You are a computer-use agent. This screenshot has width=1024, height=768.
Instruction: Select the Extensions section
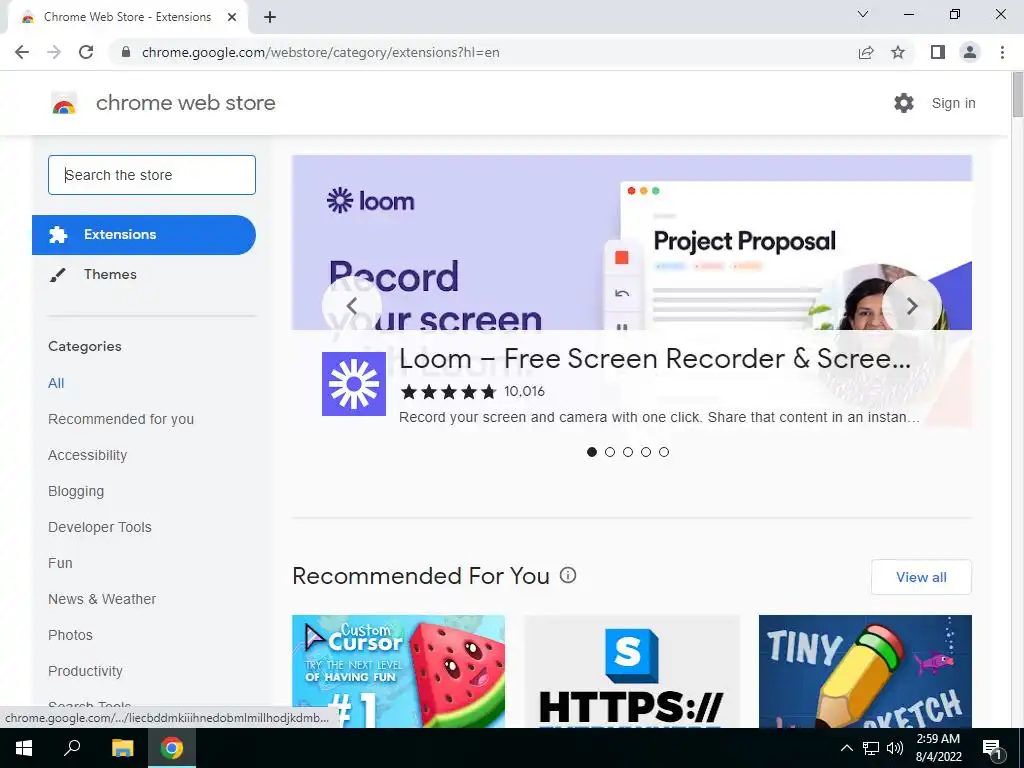[x=144, y=234]
